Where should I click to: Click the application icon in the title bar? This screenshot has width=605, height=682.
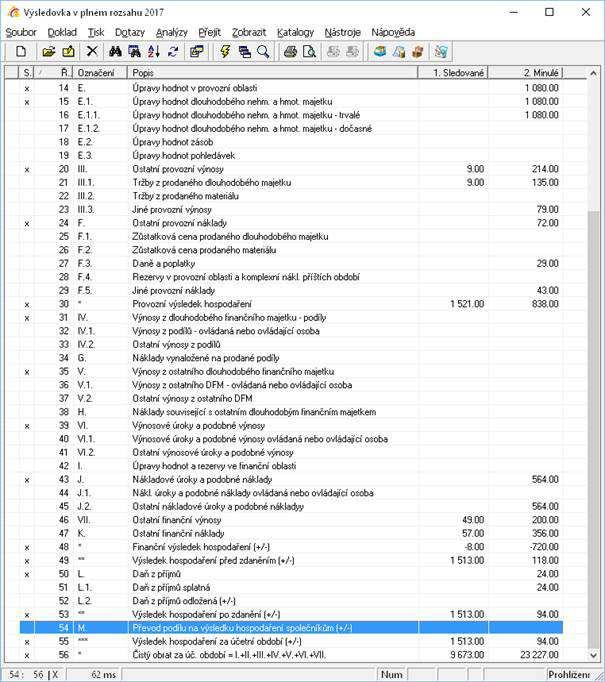13,12
